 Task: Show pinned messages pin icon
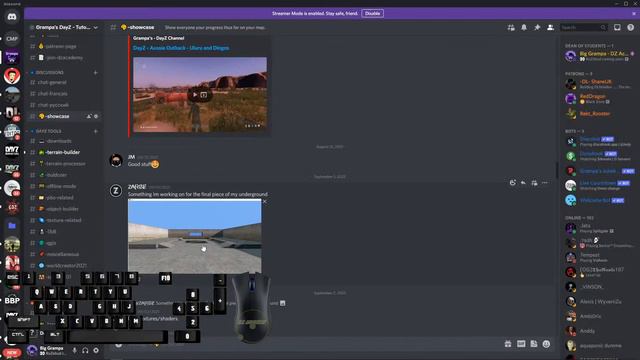pyautogui.click(x=537, y=27)
